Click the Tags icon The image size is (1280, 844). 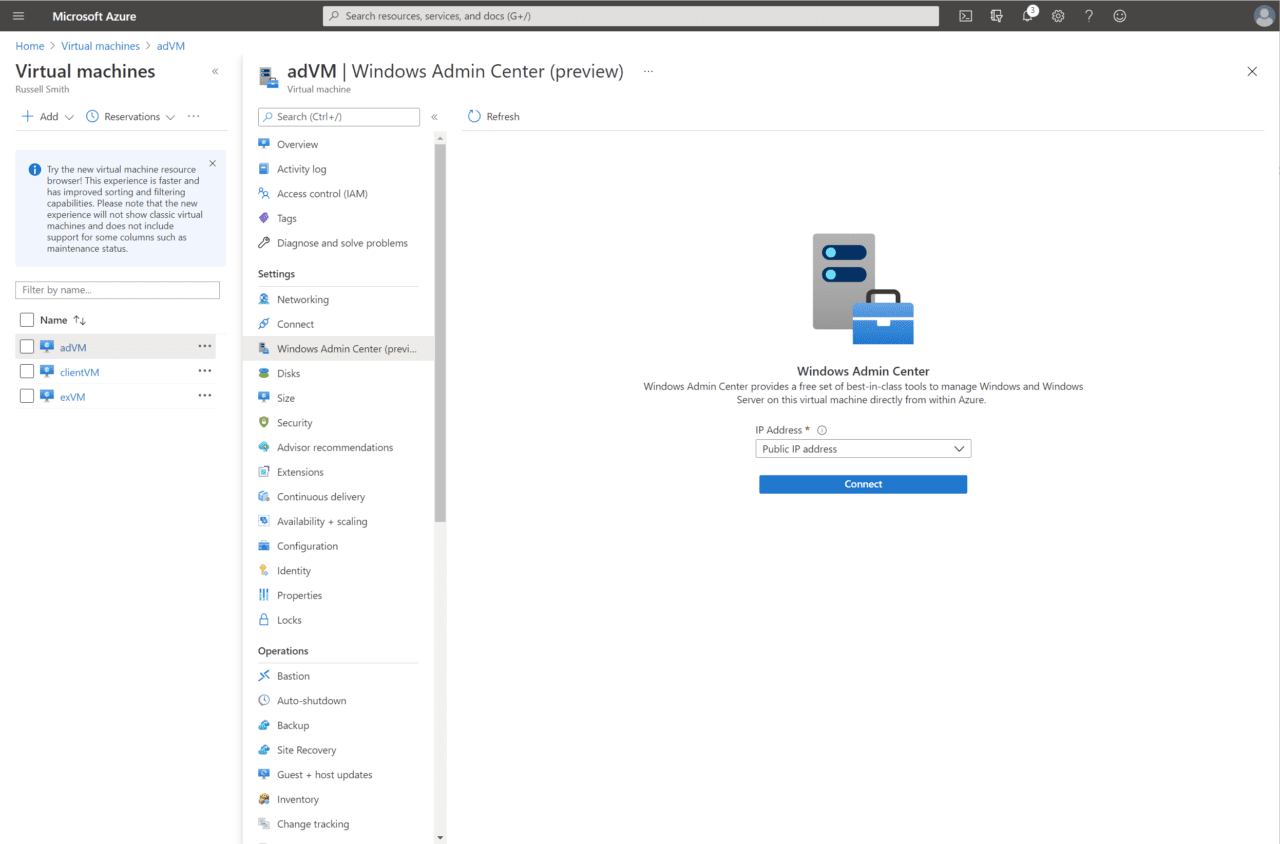tap(264, 218)
